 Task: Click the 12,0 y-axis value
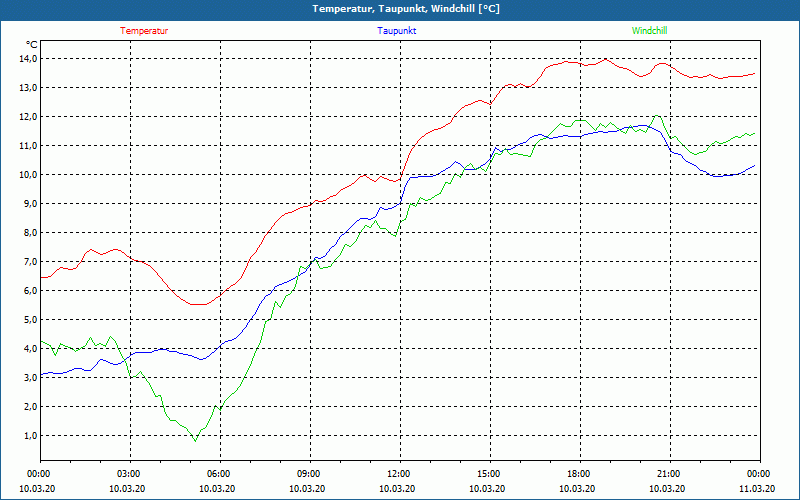coord(29,117)
